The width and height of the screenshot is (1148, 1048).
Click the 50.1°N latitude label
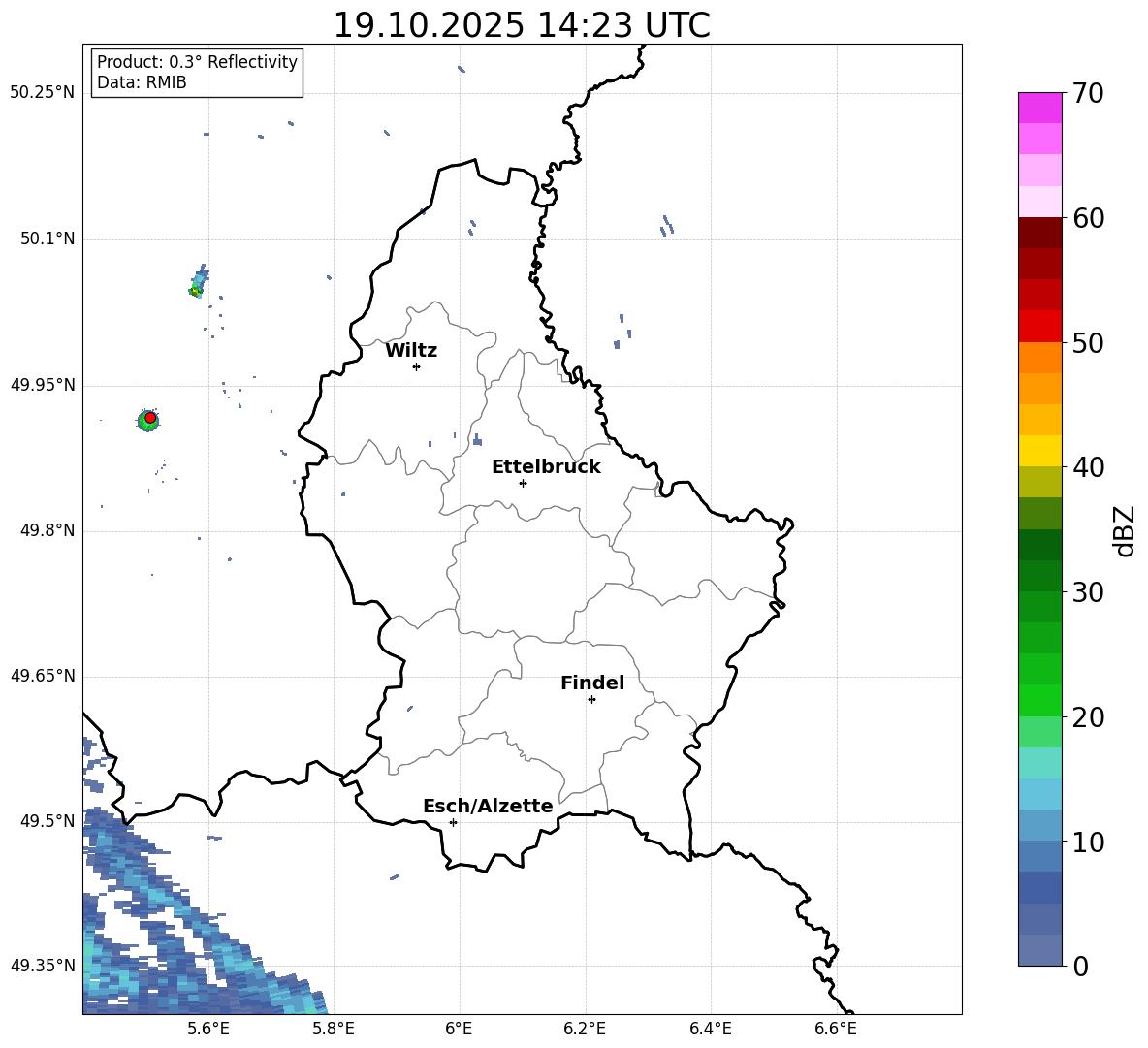pyautogui.click(x=47, y=238)
